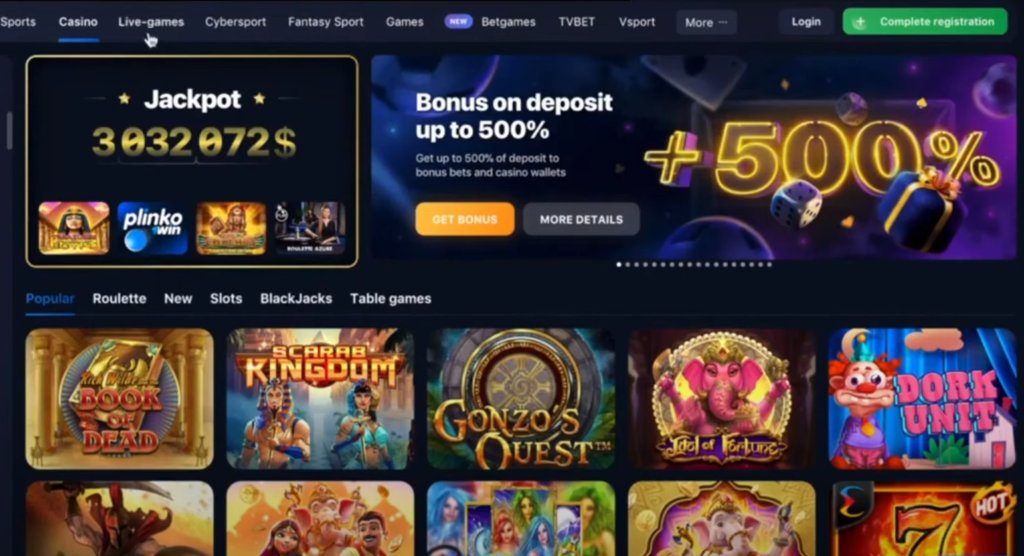
Task: Switch to the Live-games menu item
Action: [x=151, y=22]
